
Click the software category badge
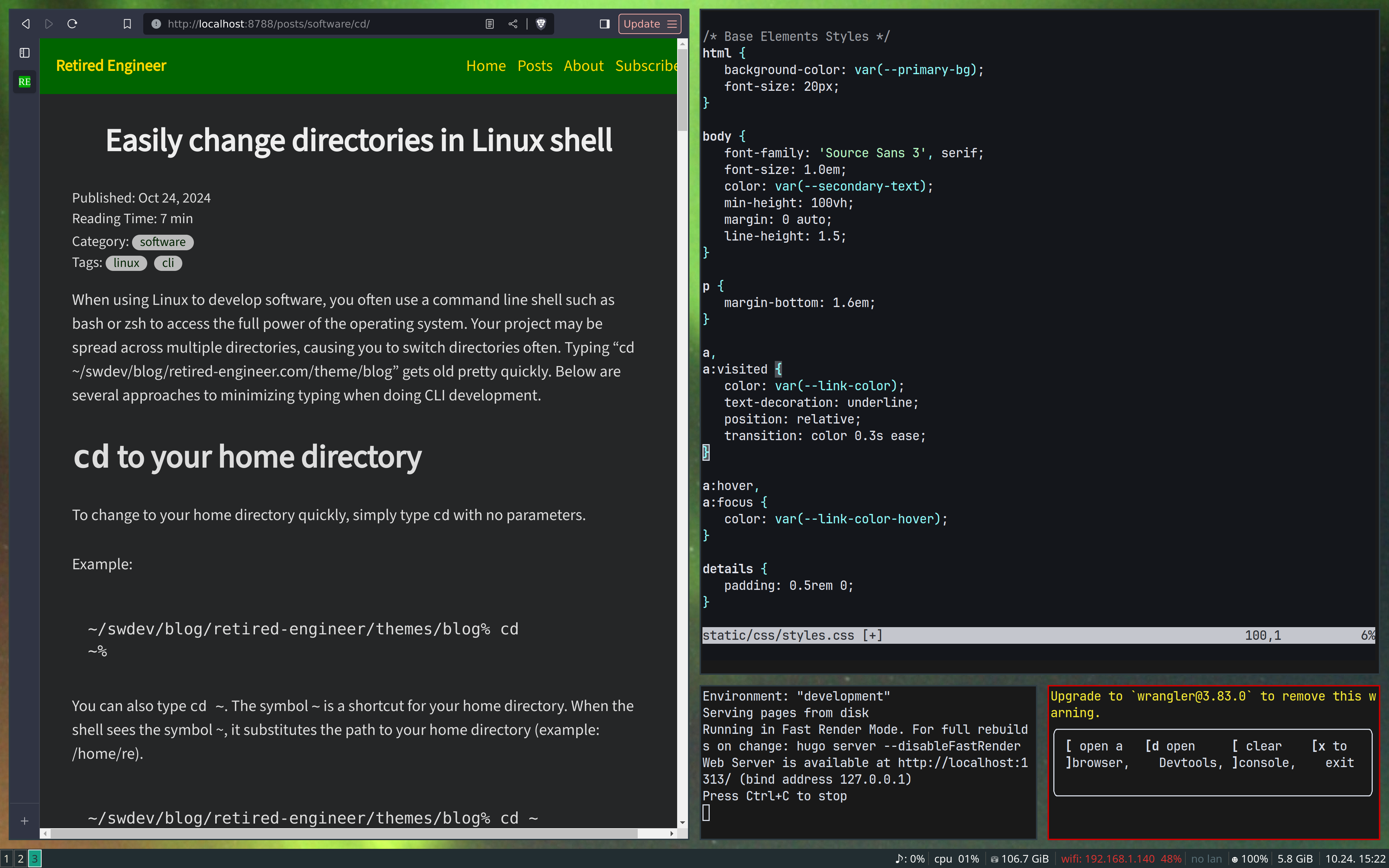click(162, 242)
